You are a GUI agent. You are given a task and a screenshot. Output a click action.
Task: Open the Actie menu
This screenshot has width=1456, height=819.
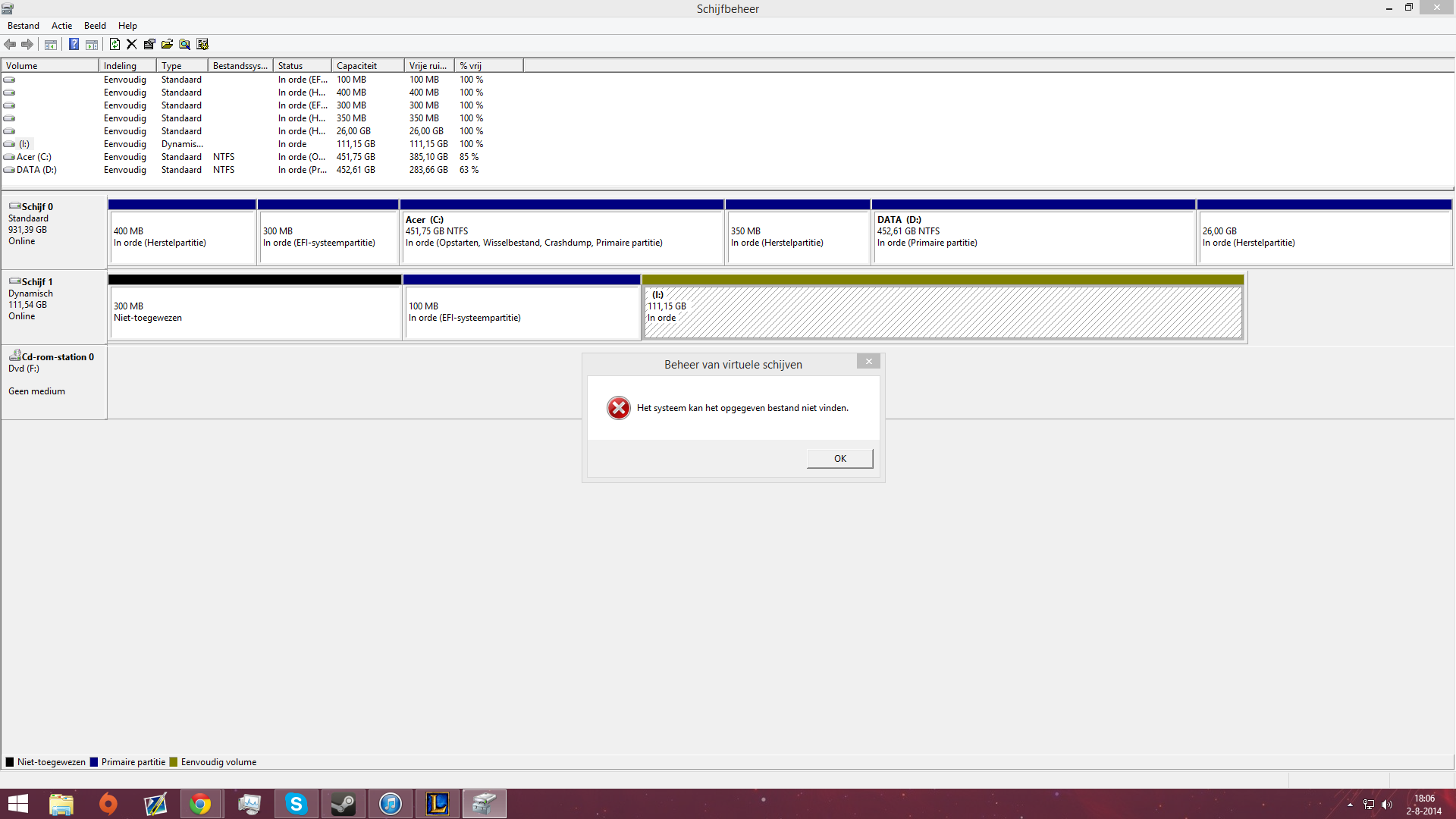(61, 25)
